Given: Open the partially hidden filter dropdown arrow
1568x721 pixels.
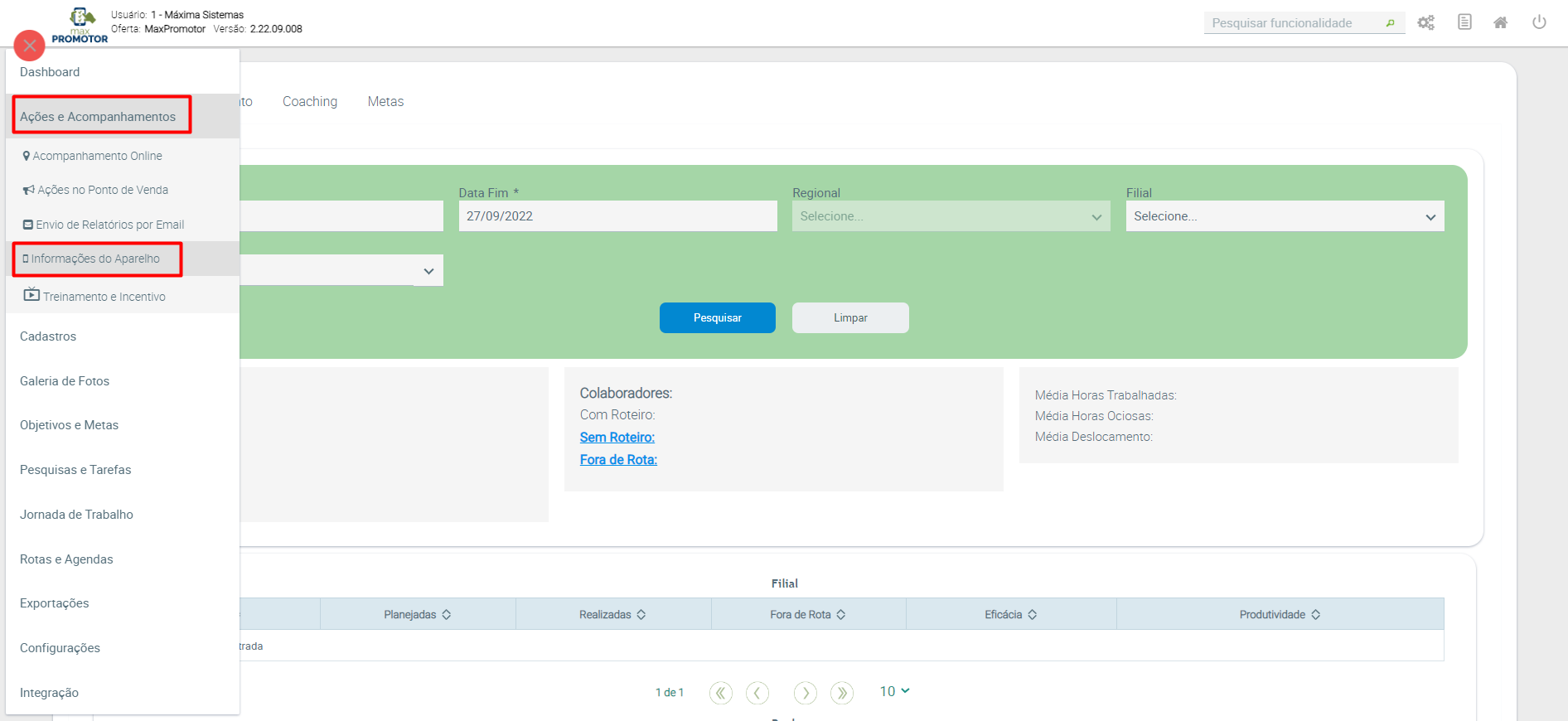Looking at the screenshot, I should click(x=428, y=271).
